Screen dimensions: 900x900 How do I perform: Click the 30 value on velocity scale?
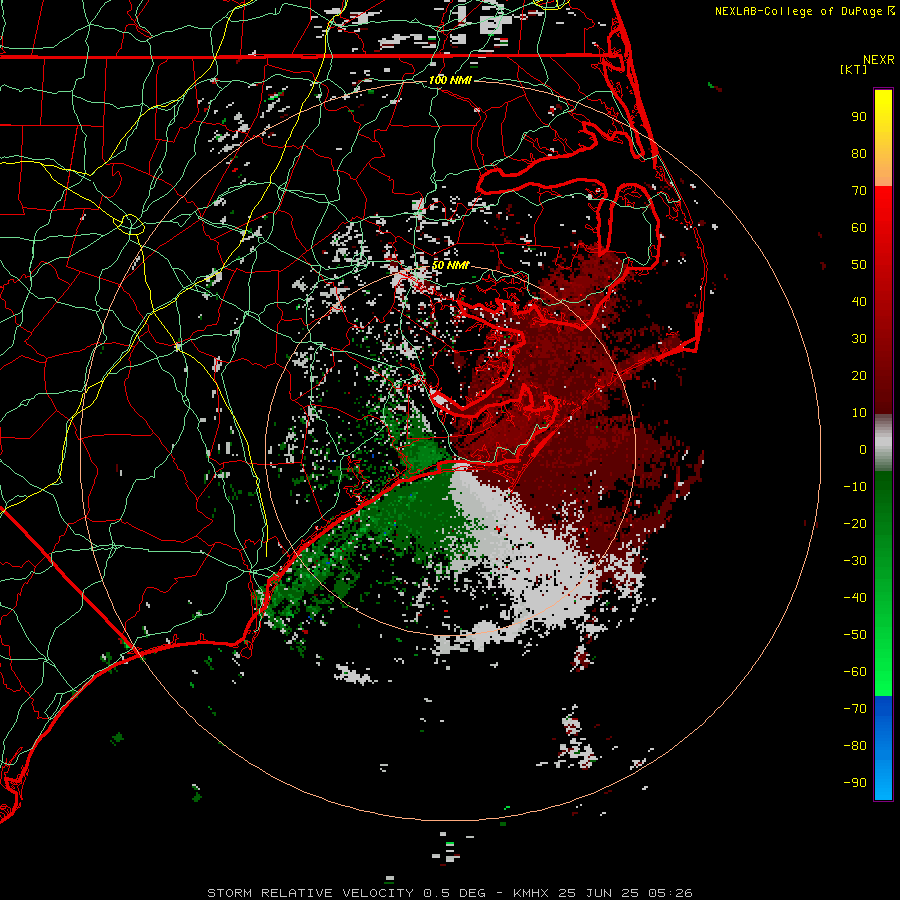(859, 339)
